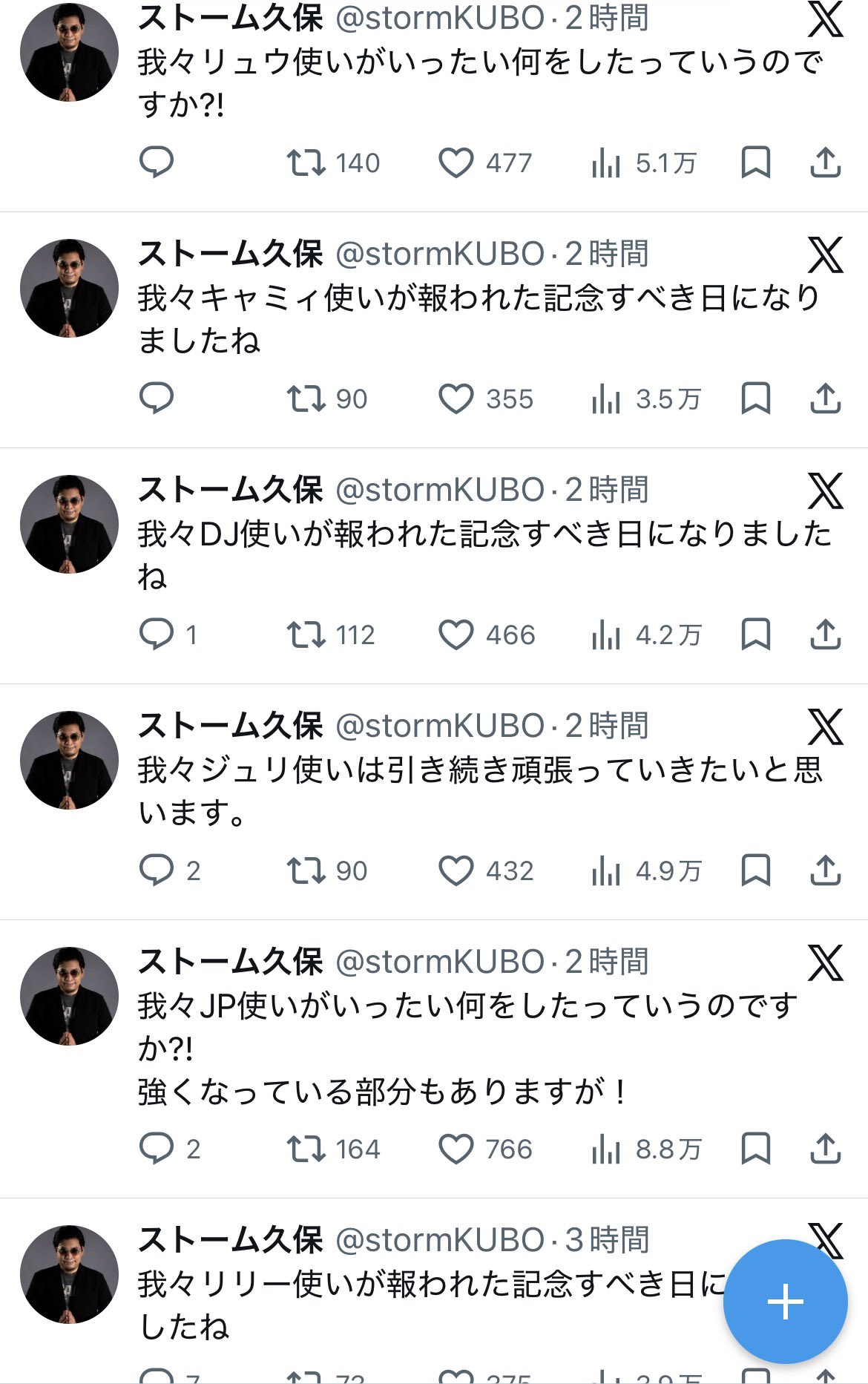Reply to the ジュリ使い tweet

point(157,870)
